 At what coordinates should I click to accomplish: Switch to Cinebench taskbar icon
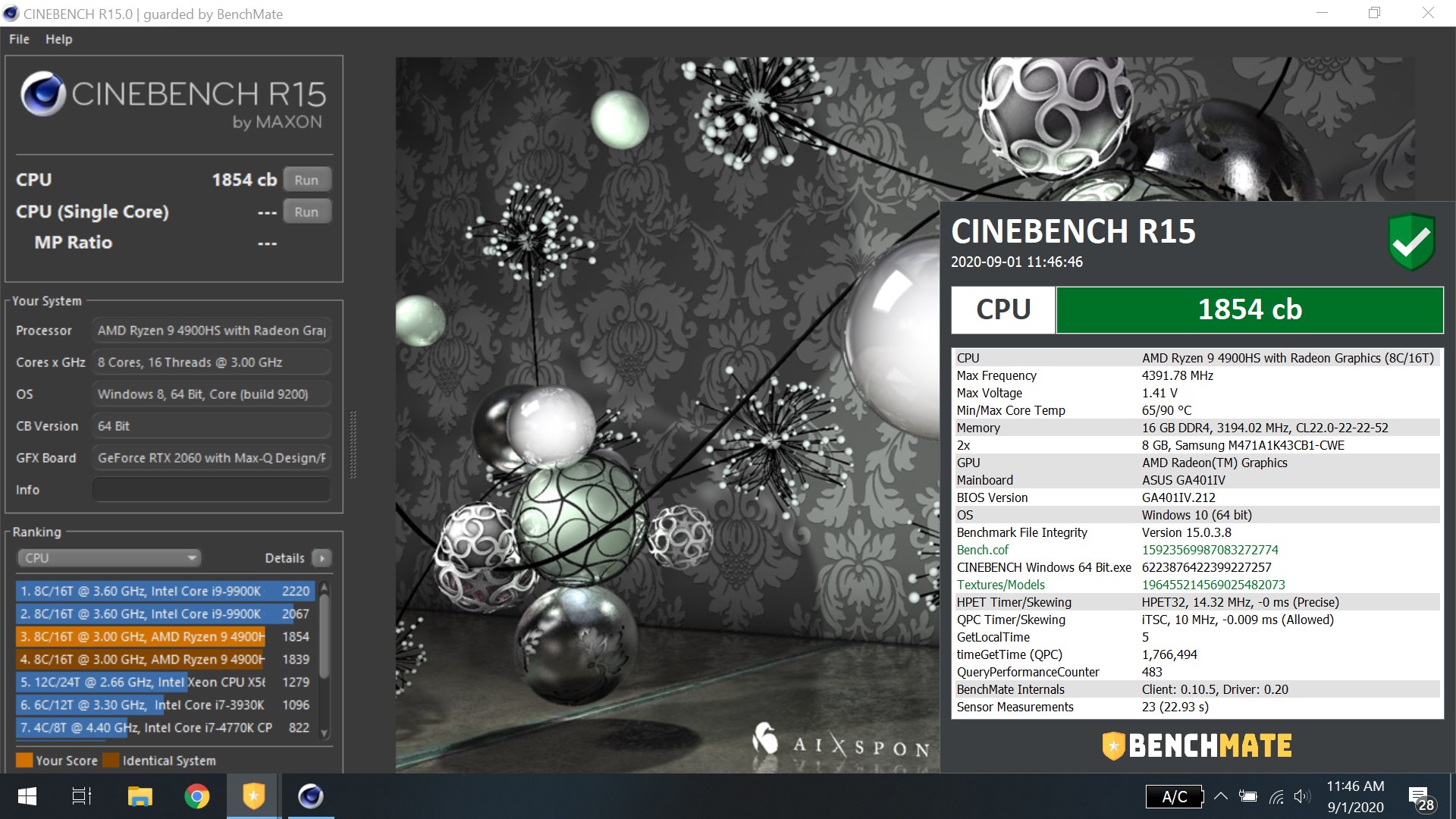310,796
